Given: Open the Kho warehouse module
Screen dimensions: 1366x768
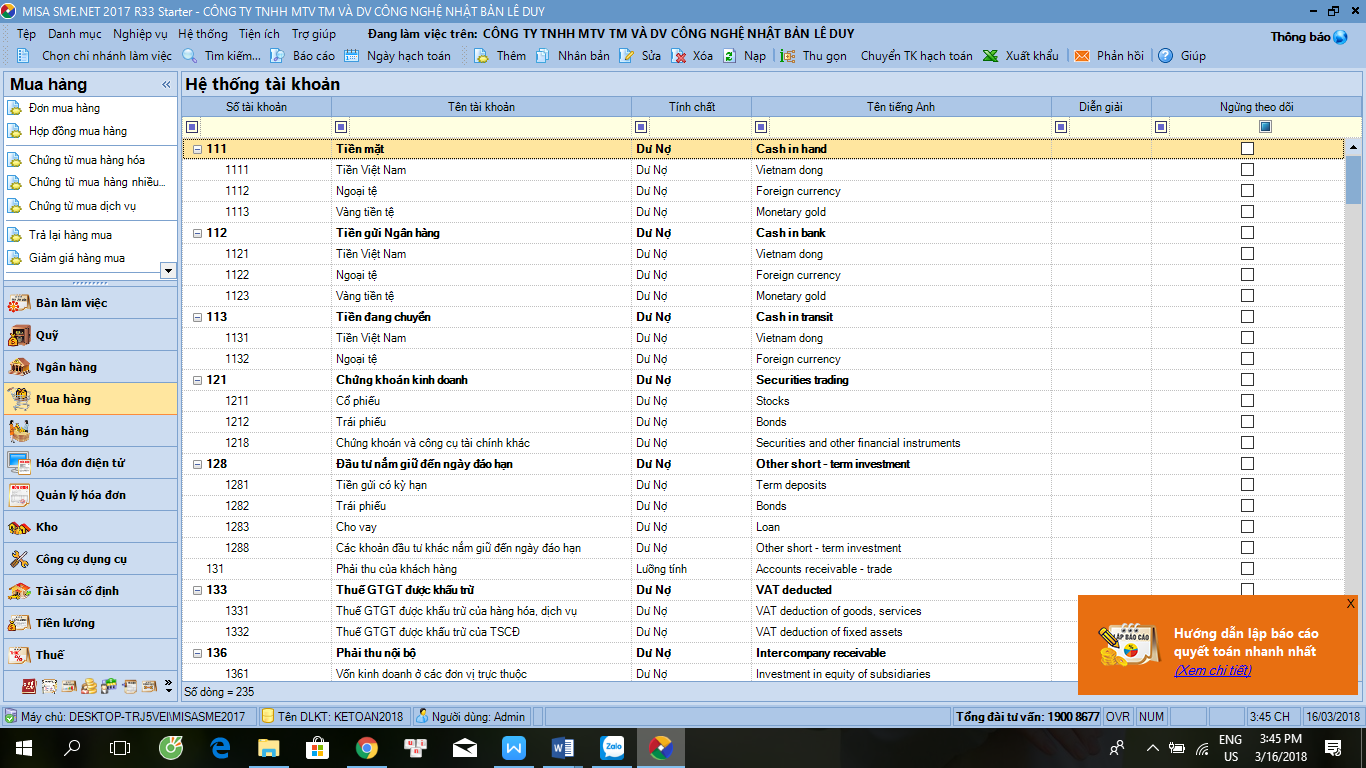Looking at the screenshot, I should [x=47, y=527].
